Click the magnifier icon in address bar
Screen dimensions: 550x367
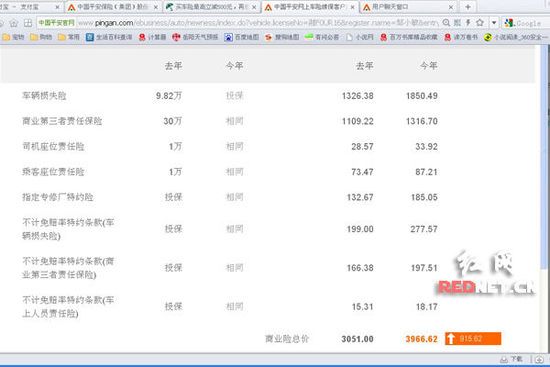click(x=446, y=23)
